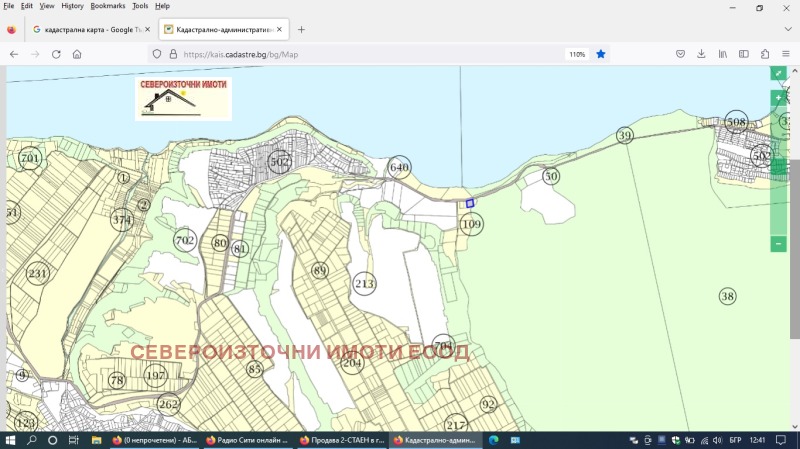Image resolution: width=800 pixels, height=449 pixels.
Task: Zoom out with the map minus button
Action: coord(778,244)
